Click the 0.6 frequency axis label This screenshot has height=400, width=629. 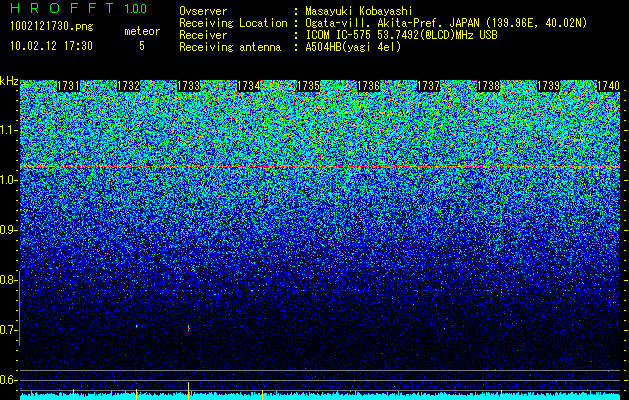tap(8, 380)
